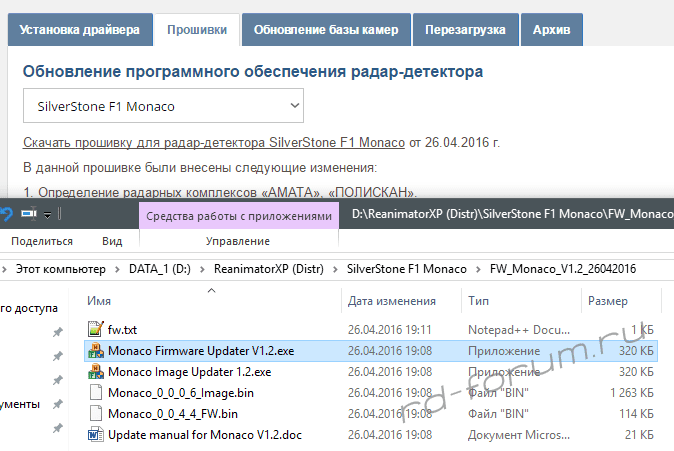The height and width of the screenshot is (451, 674).
Task: Open the Установка драйвера tab
Action: coord(80,30)
